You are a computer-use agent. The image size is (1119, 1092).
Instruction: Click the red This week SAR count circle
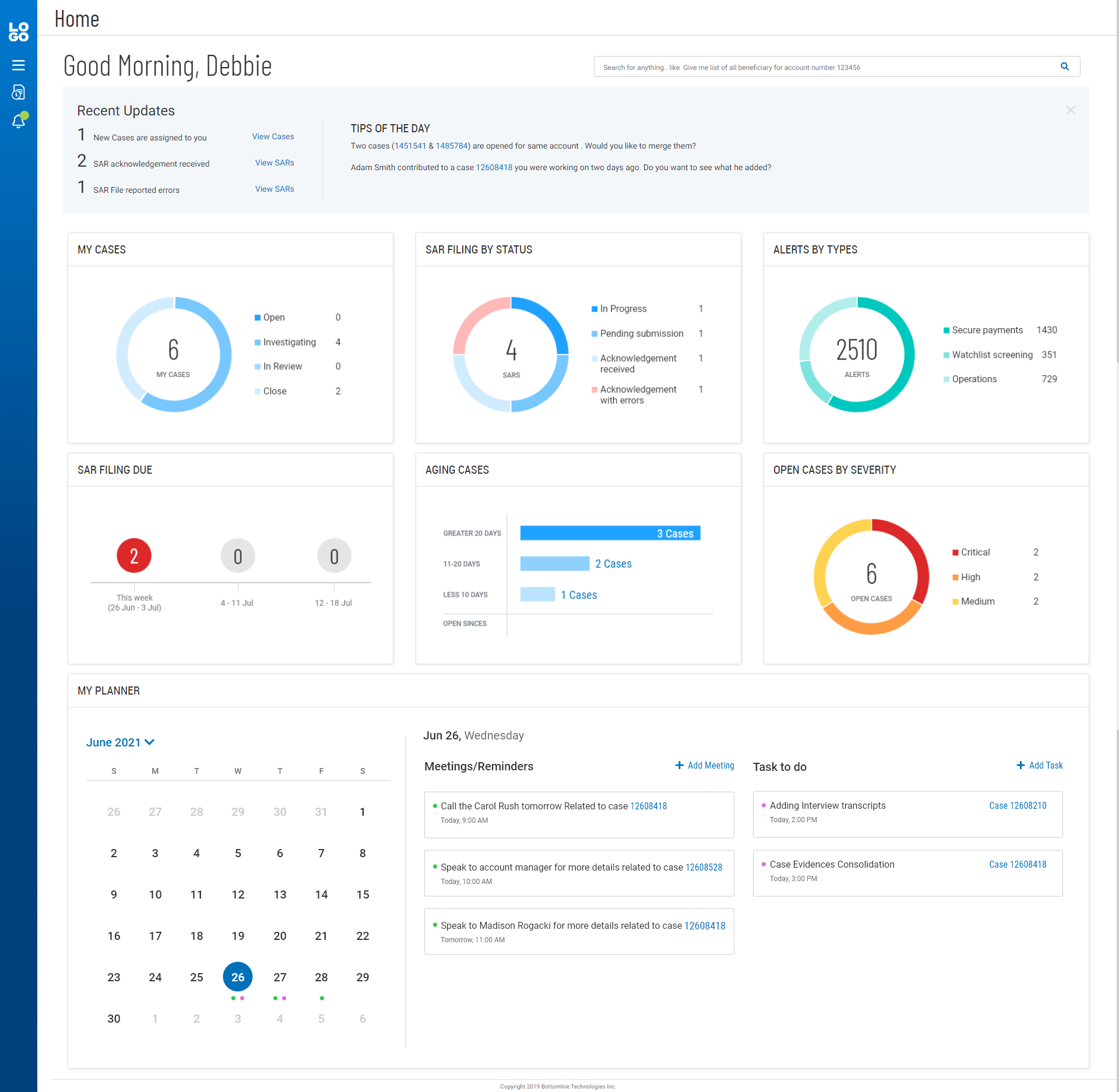click(x=134, y=555)
